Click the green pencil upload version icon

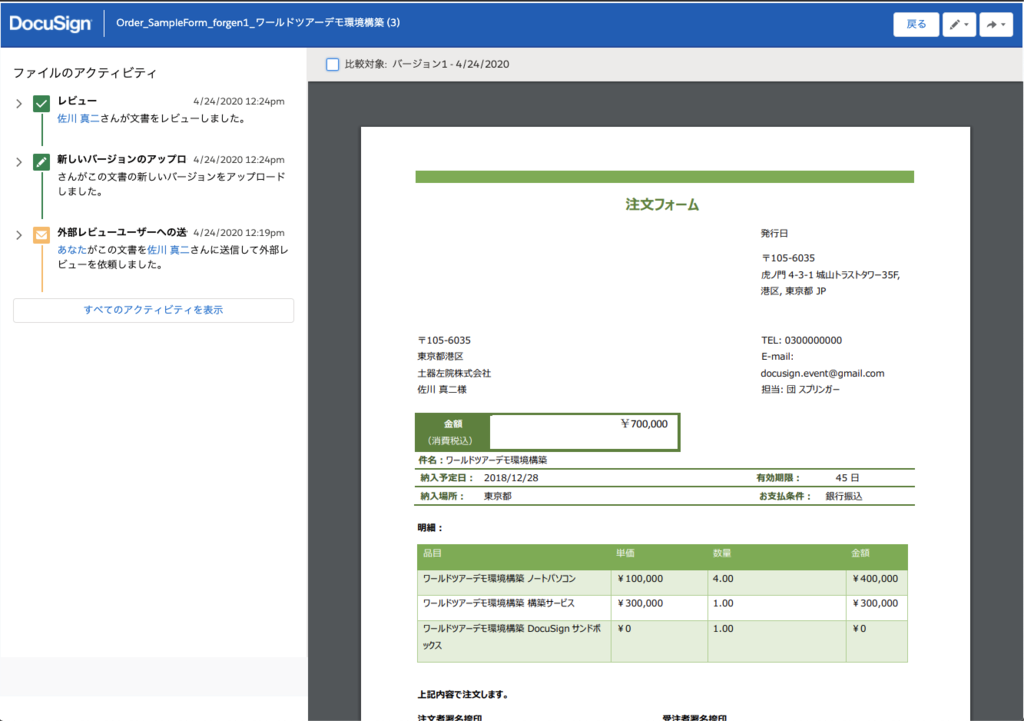coord(42,162)
